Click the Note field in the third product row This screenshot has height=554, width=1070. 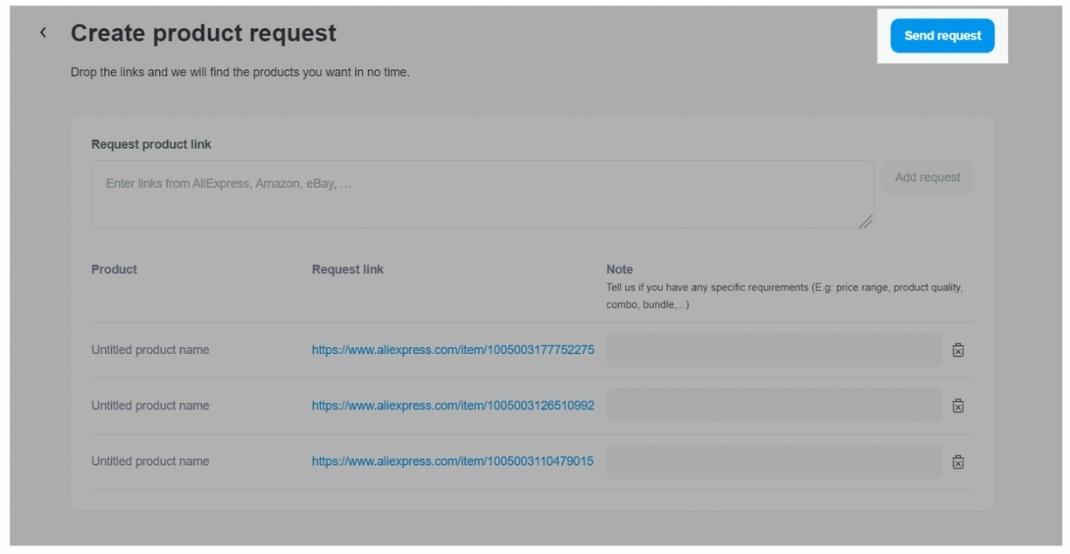click(x=773, y=462)
